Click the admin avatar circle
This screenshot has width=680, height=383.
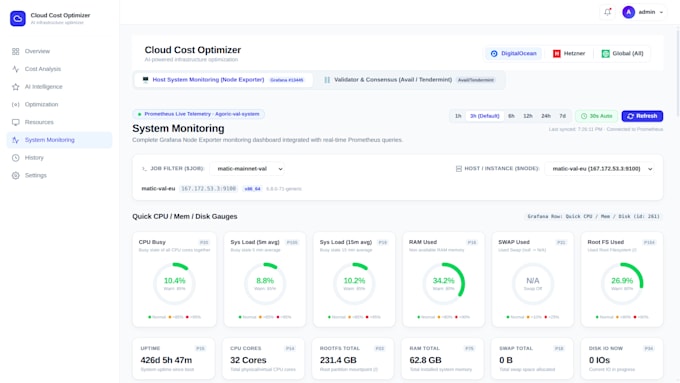tap(628, 12)
